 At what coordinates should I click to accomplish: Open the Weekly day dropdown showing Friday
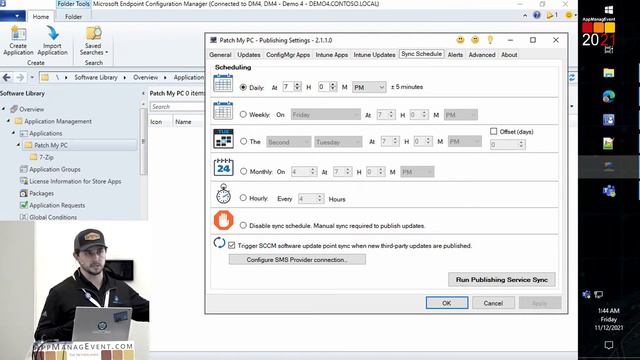pyautogui.click(x=326, y=115)
